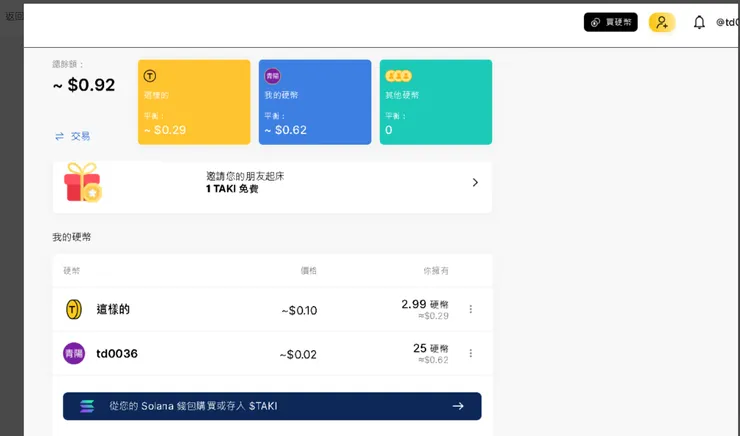Open the more options menu for td0036 row
Viewport: 740px width, 436px height.
pos(471,353)
